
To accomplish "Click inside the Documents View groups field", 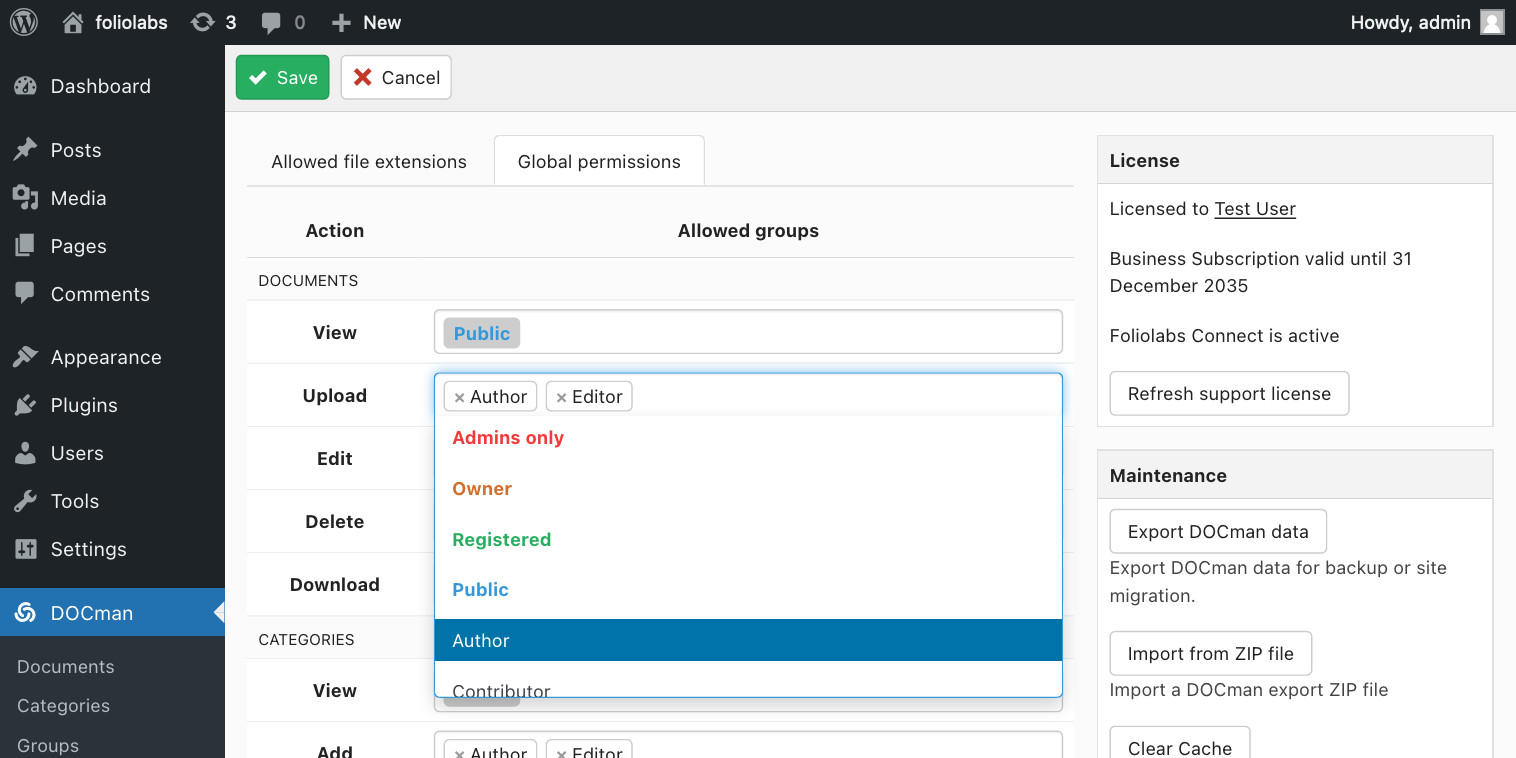I will click(748, 332).
